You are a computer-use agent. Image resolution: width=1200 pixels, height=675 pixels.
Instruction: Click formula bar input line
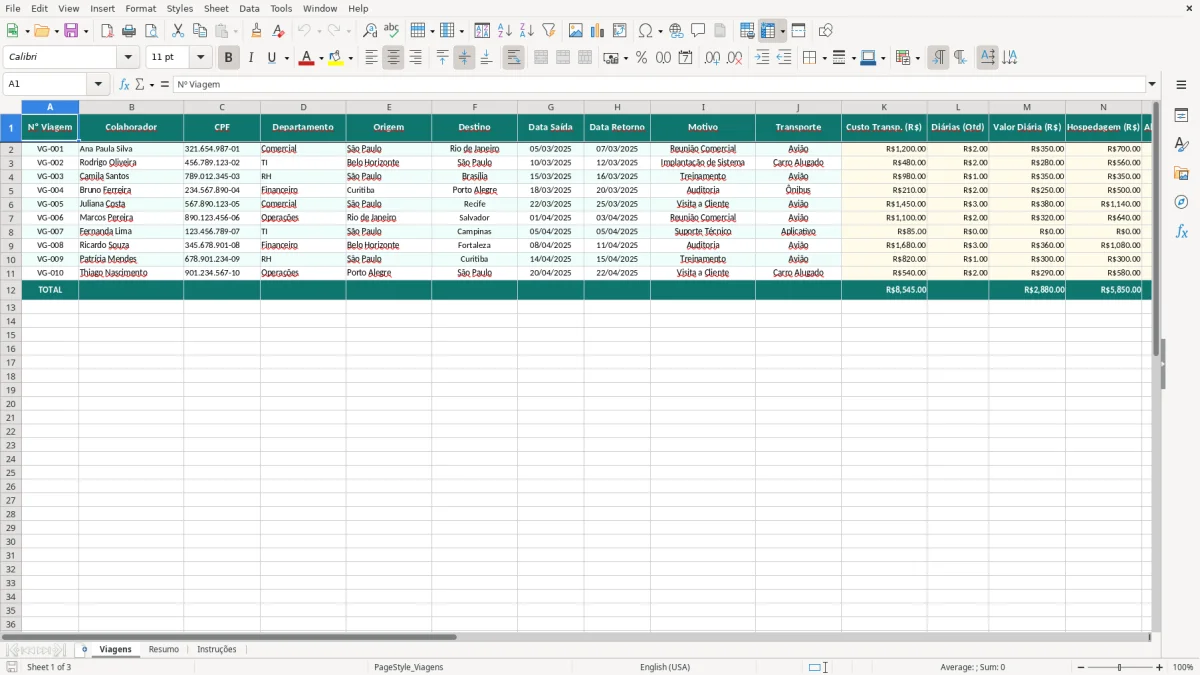pos(659,85)
